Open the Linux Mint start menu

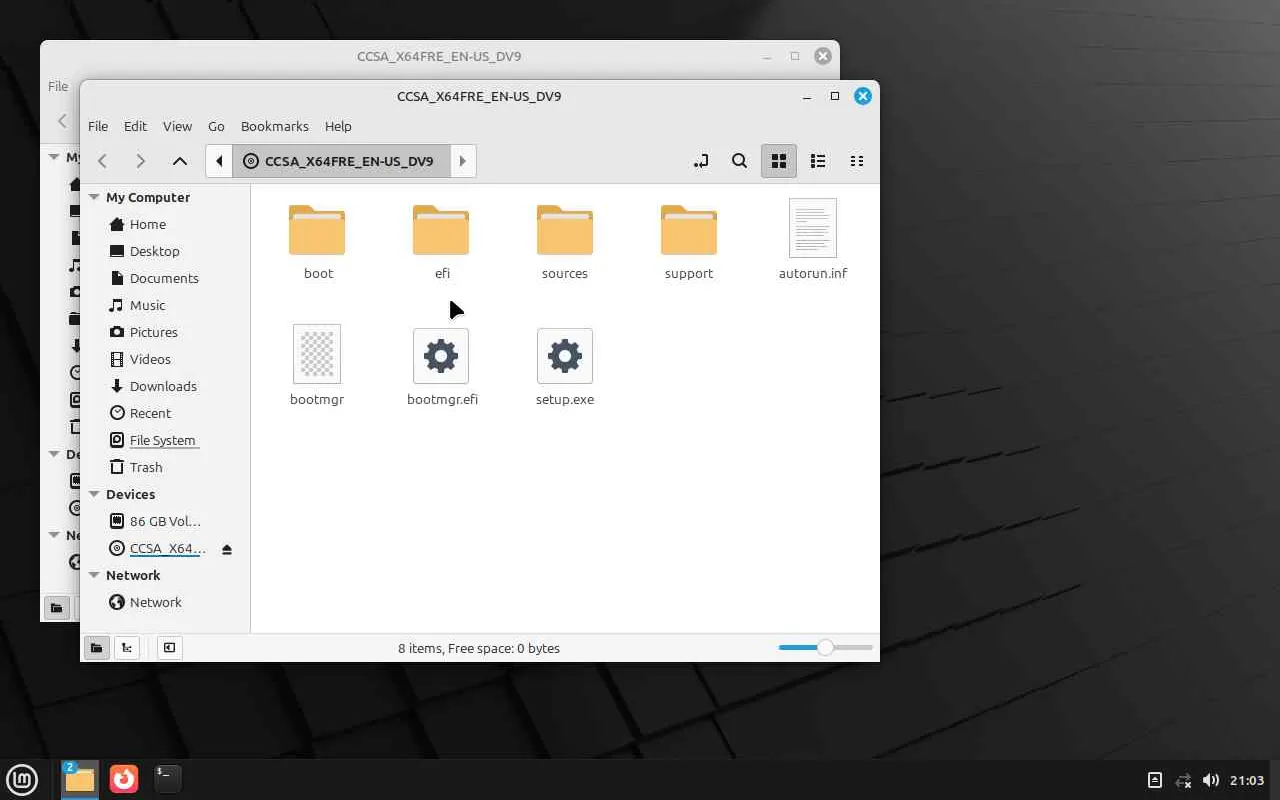click(x=22, y=779)
